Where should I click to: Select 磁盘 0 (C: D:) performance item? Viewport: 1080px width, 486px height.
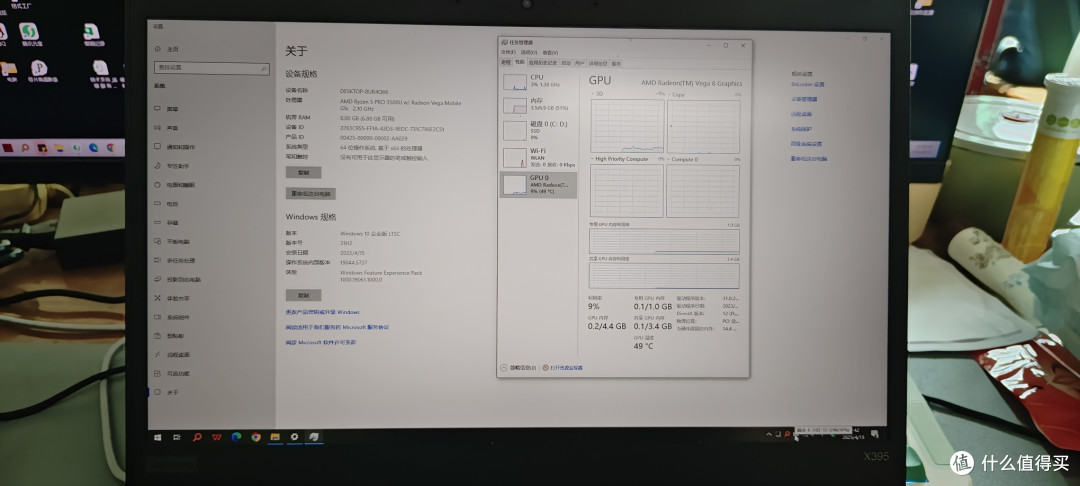tap(539, 130)
